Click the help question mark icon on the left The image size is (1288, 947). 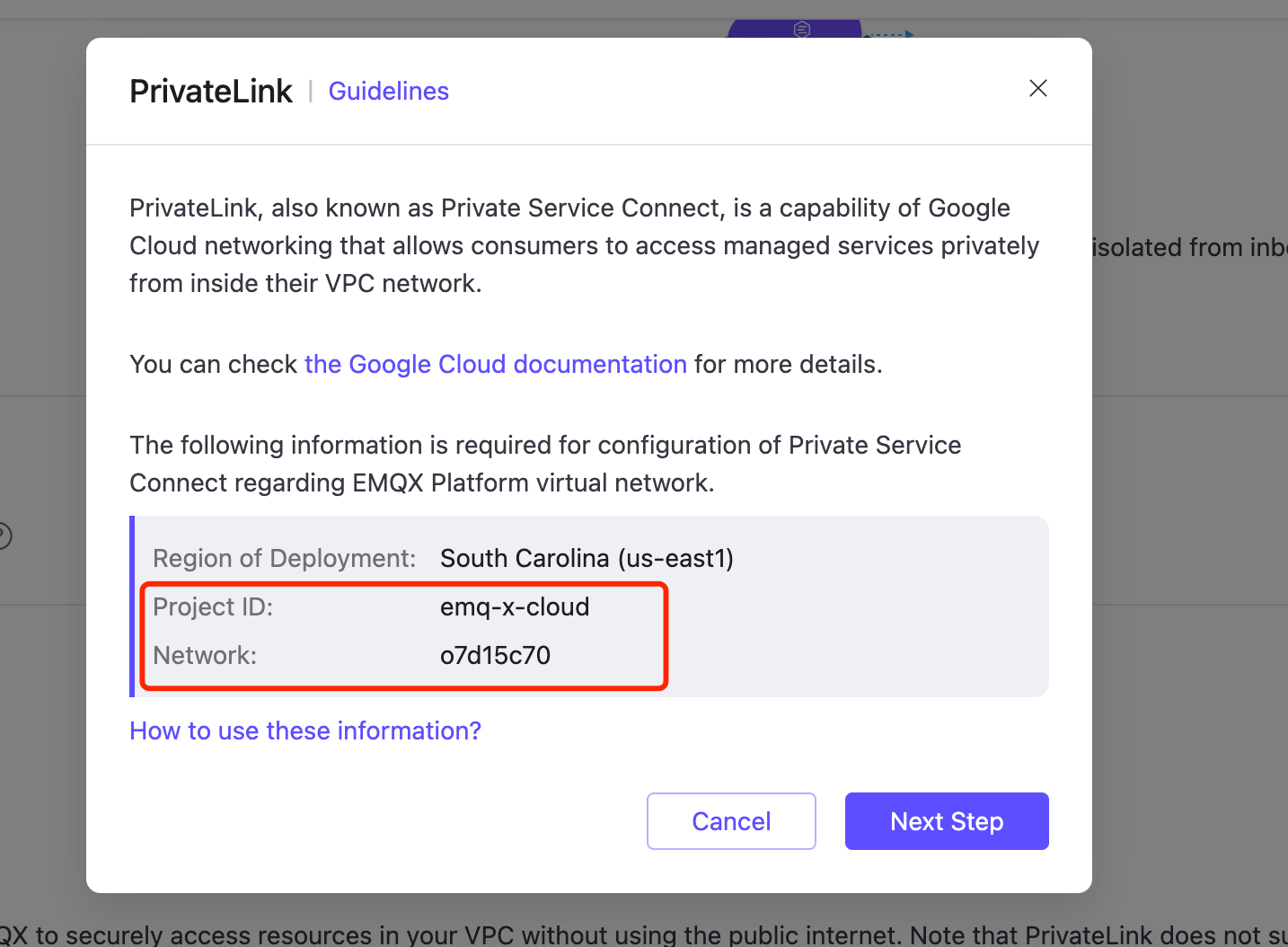pos(4,535)
